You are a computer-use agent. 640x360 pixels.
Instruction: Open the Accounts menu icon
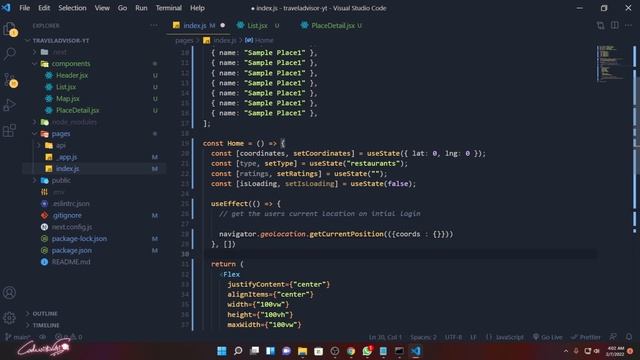pyautogui.click(x=9, y=293)
